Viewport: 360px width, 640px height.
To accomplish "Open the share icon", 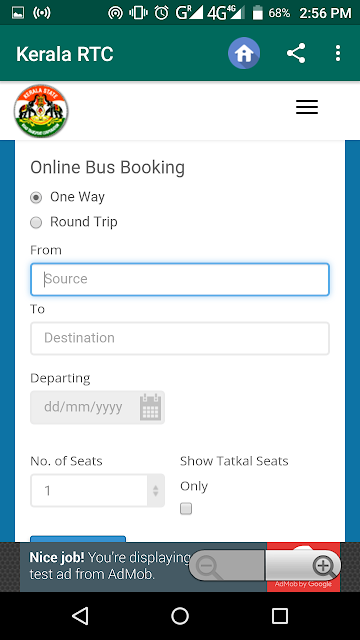I will [x=296, y=53].
